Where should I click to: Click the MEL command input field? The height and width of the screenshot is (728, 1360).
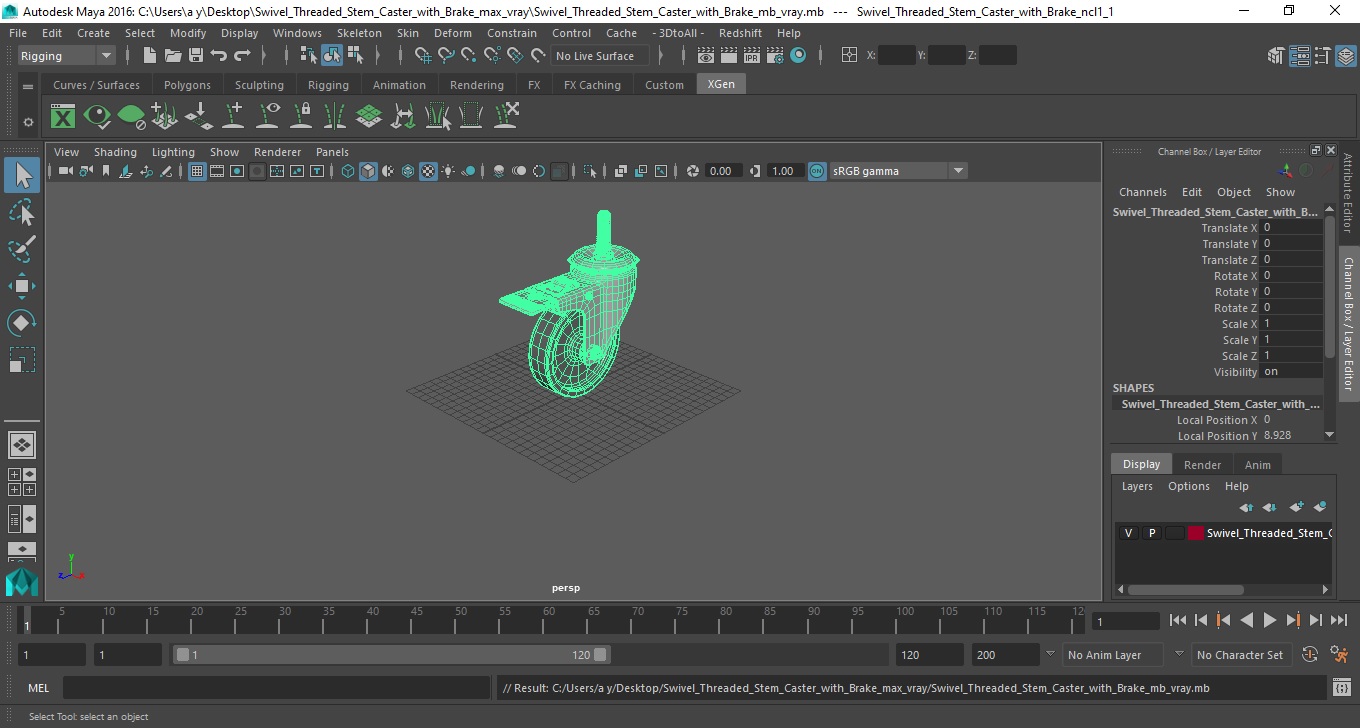tap(276, 688)
